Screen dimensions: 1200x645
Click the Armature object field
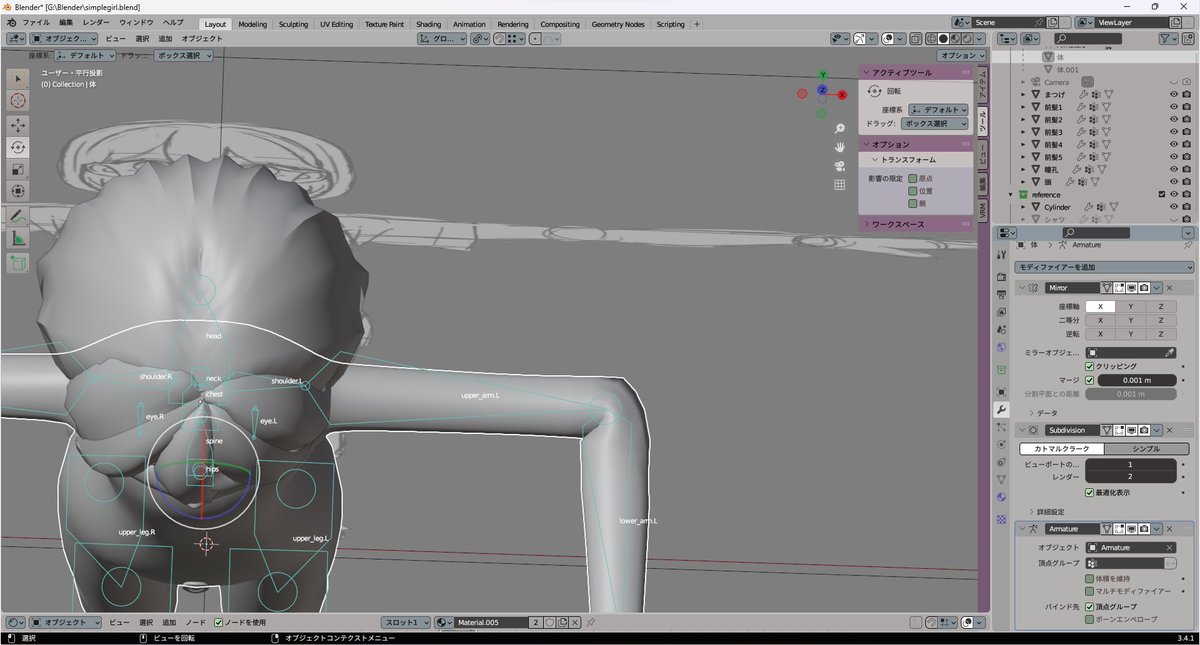(x=1131, y=547)
